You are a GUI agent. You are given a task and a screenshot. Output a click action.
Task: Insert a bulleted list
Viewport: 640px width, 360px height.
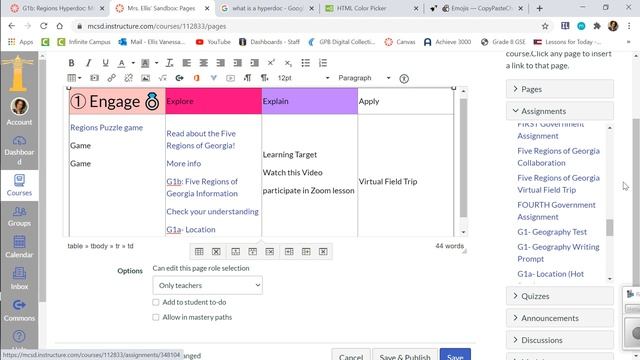[x=305, y=63]
